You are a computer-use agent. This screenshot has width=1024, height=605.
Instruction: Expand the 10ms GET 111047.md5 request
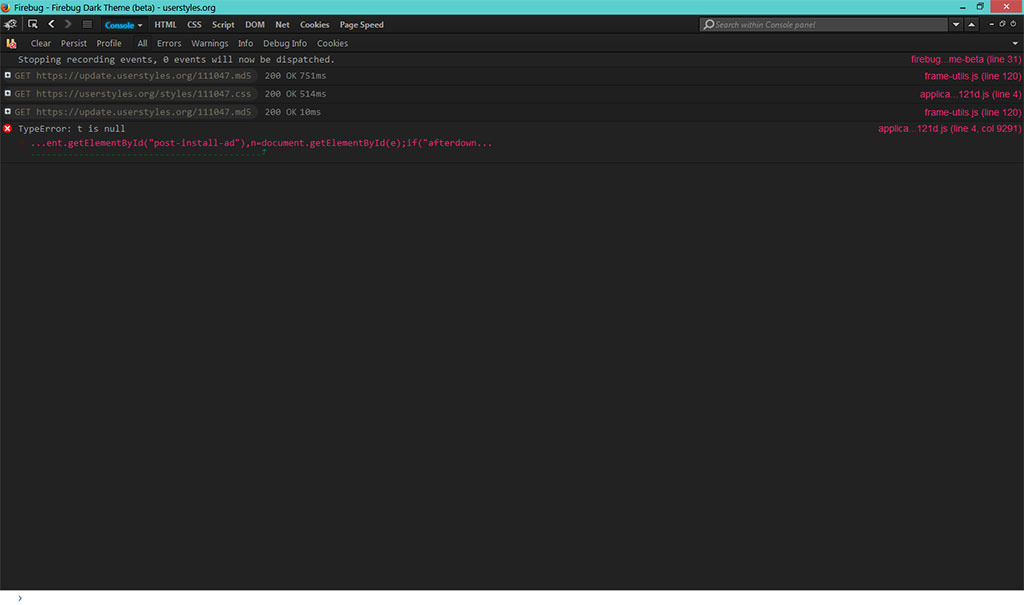point(8,112)
